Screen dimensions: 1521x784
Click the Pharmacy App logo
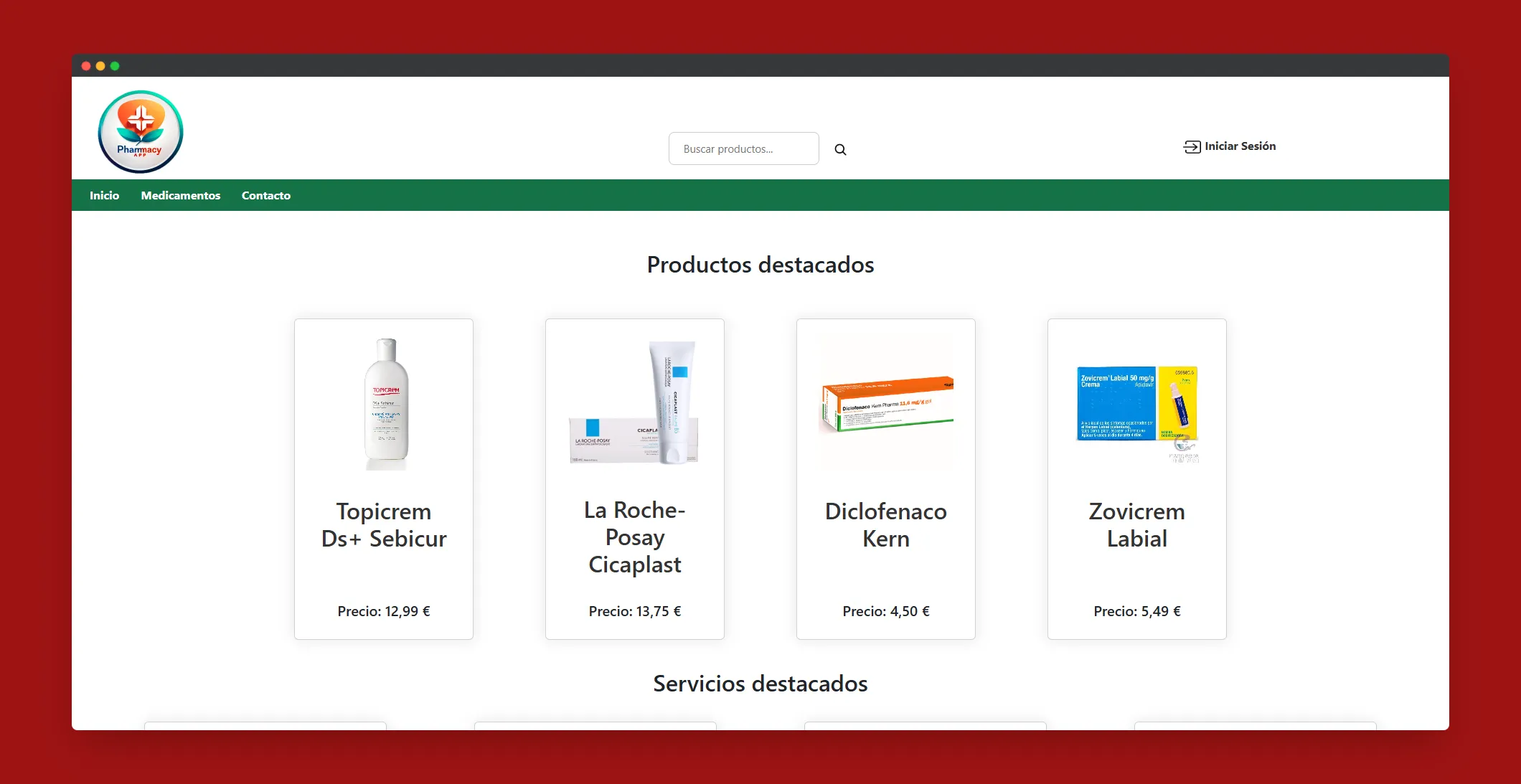[141, 131]
